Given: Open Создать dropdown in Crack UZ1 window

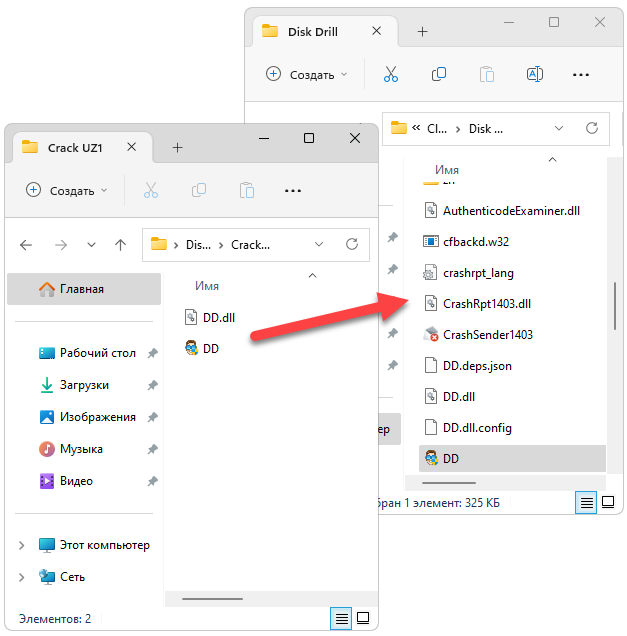Looking at the screenshot, I should (x=67, y=190).
